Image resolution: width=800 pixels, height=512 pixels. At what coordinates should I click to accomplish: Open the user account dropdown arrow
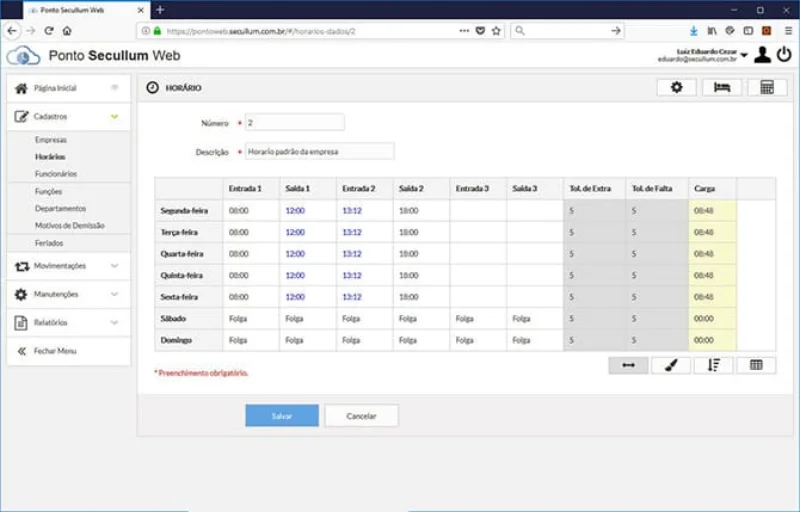[744, 54]
